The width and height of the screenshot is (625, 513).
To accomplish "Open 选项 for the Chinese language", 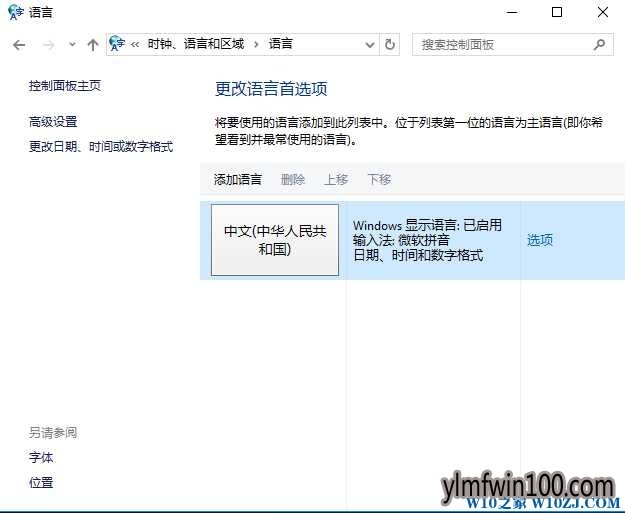I will click(x=540, y=240).
